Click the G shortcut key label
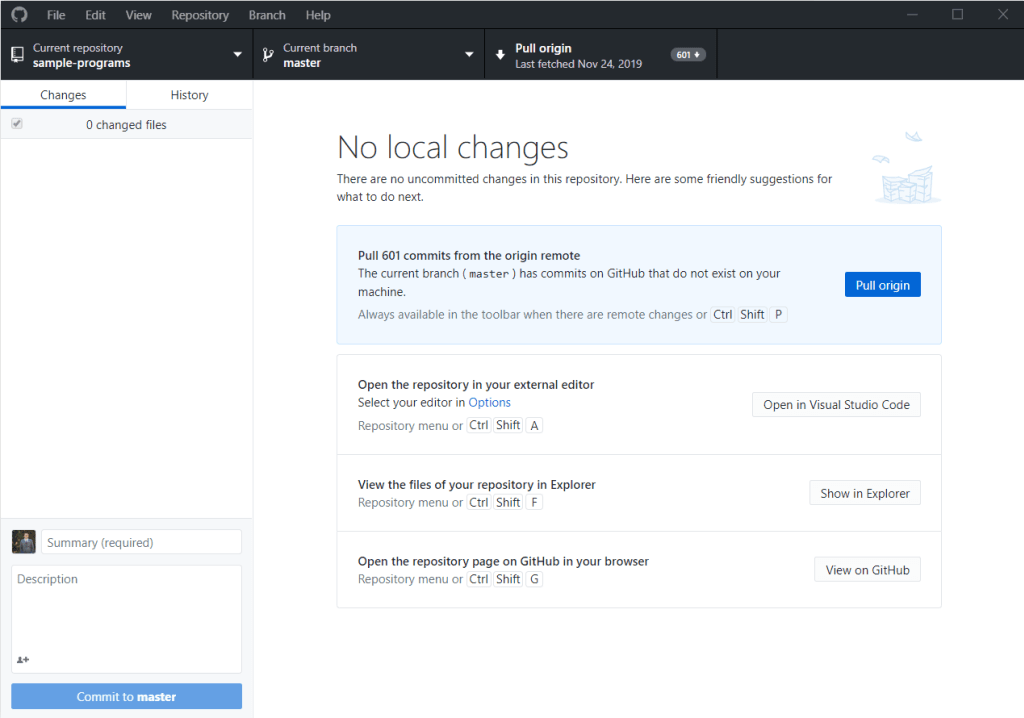This screenshot has height=718, width=1024. 534,579
